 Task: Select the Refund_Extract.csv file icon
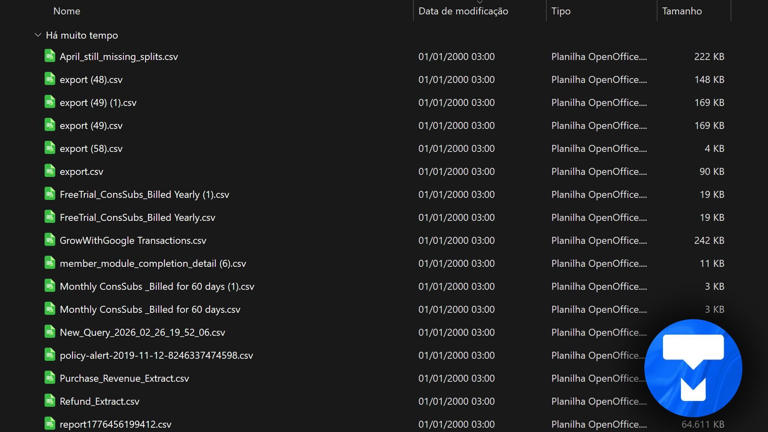point(50,402)
